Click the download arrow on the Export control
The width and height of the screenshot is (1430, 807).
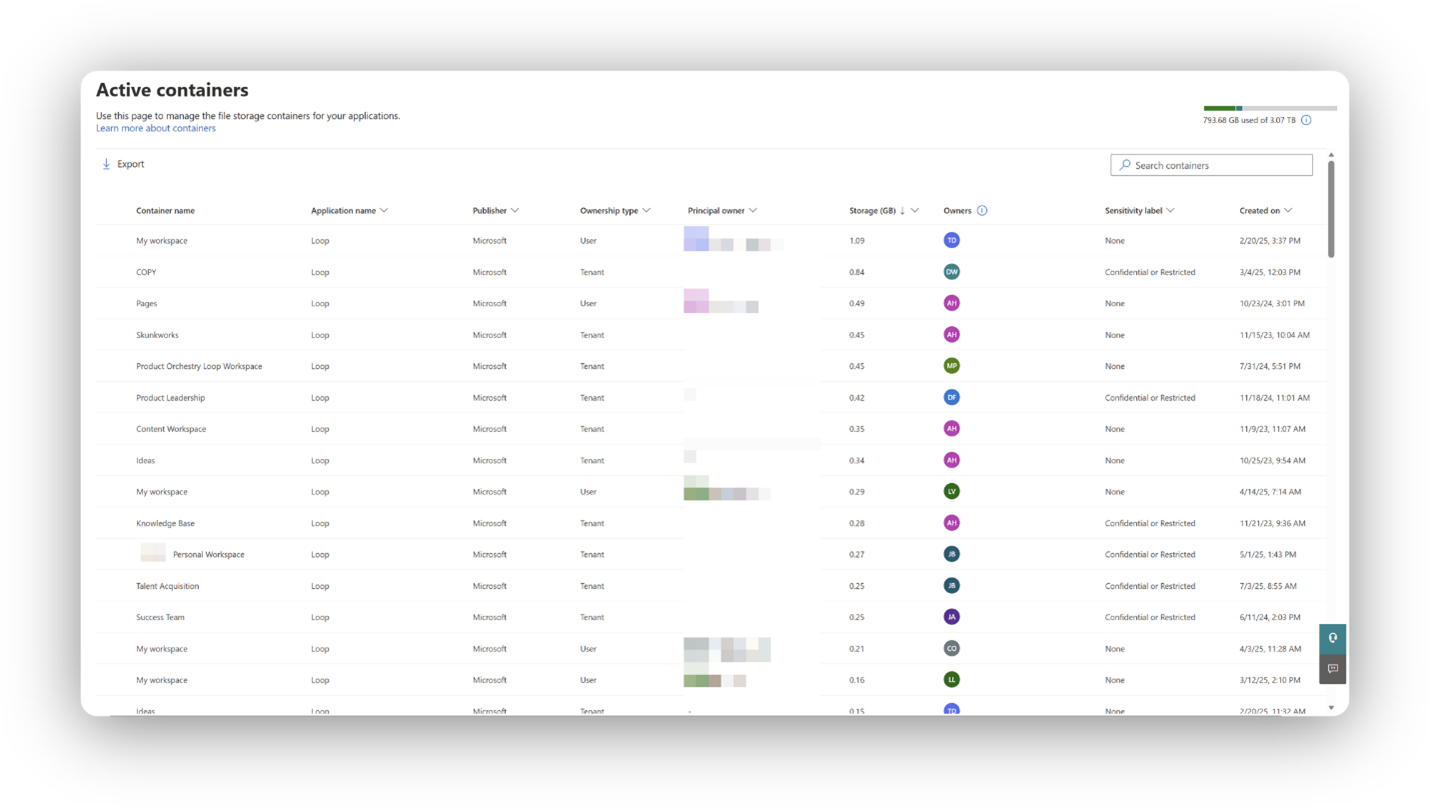(x=106, y=163)
